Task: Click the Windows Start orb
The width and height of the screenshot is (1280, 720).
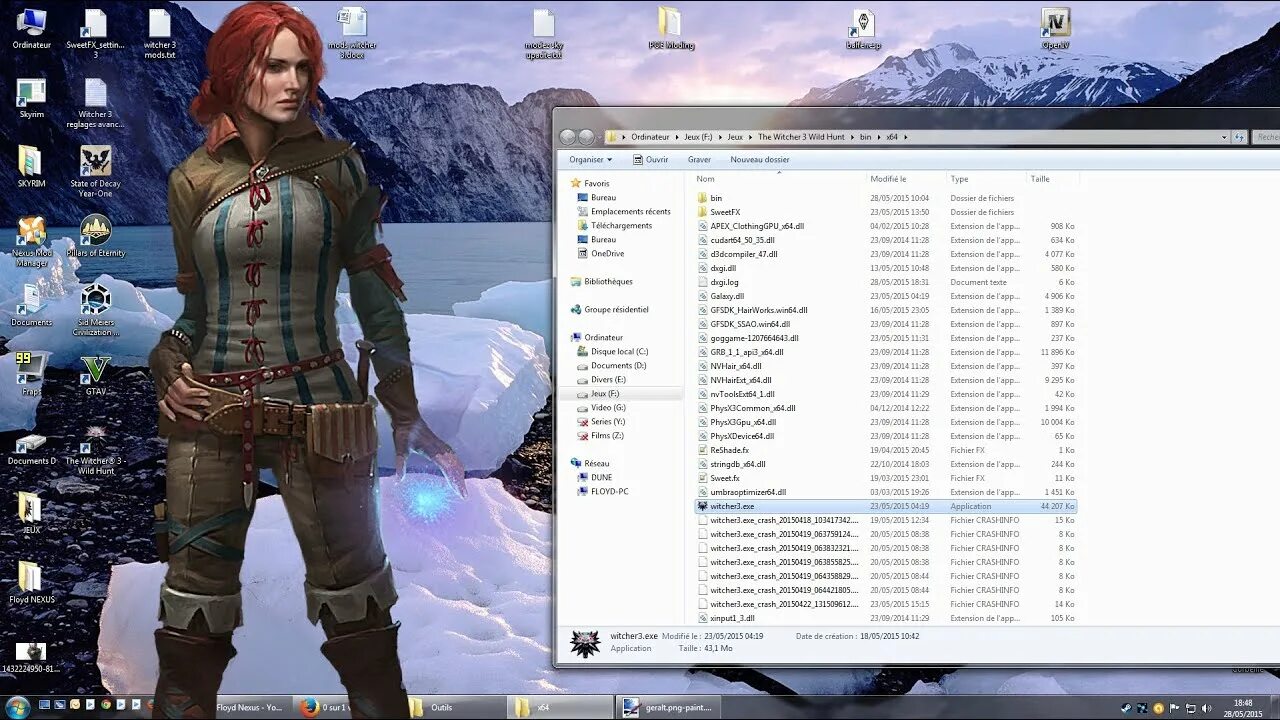Action: 18,706
